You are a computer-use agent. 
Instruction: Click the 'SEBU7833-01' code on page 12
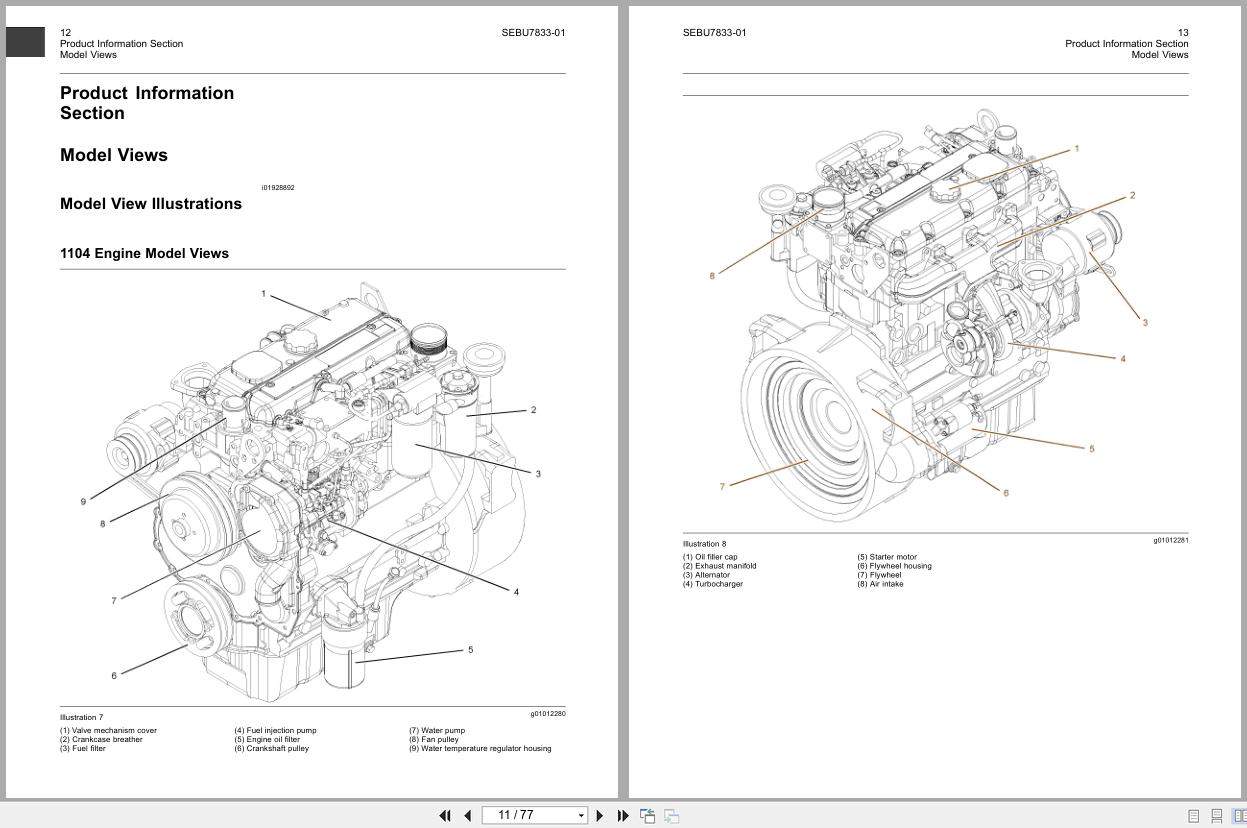tap(533, 32)
